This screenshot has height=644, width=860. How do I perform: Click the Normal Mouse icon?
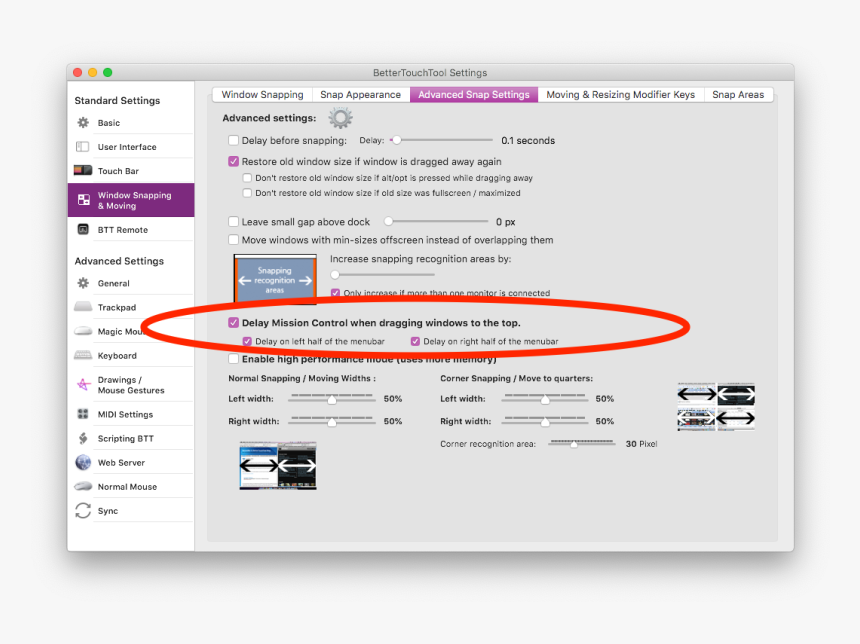pos(83,486)
